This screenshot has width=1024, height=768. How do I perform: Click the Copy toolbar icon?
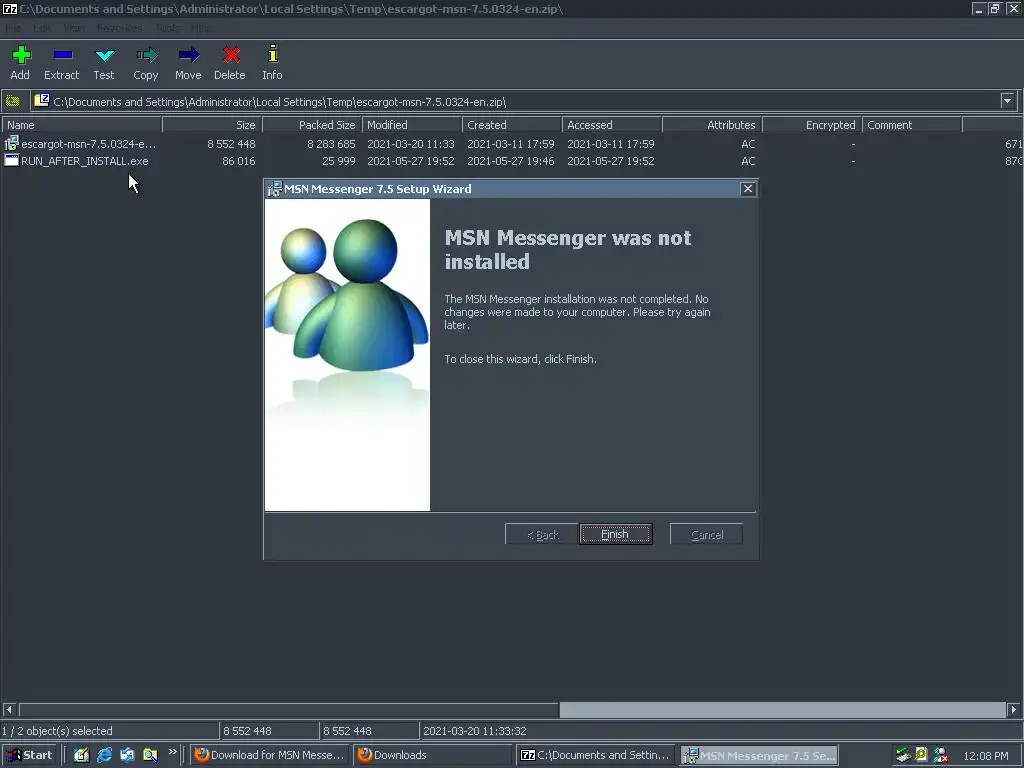[146, 55]
